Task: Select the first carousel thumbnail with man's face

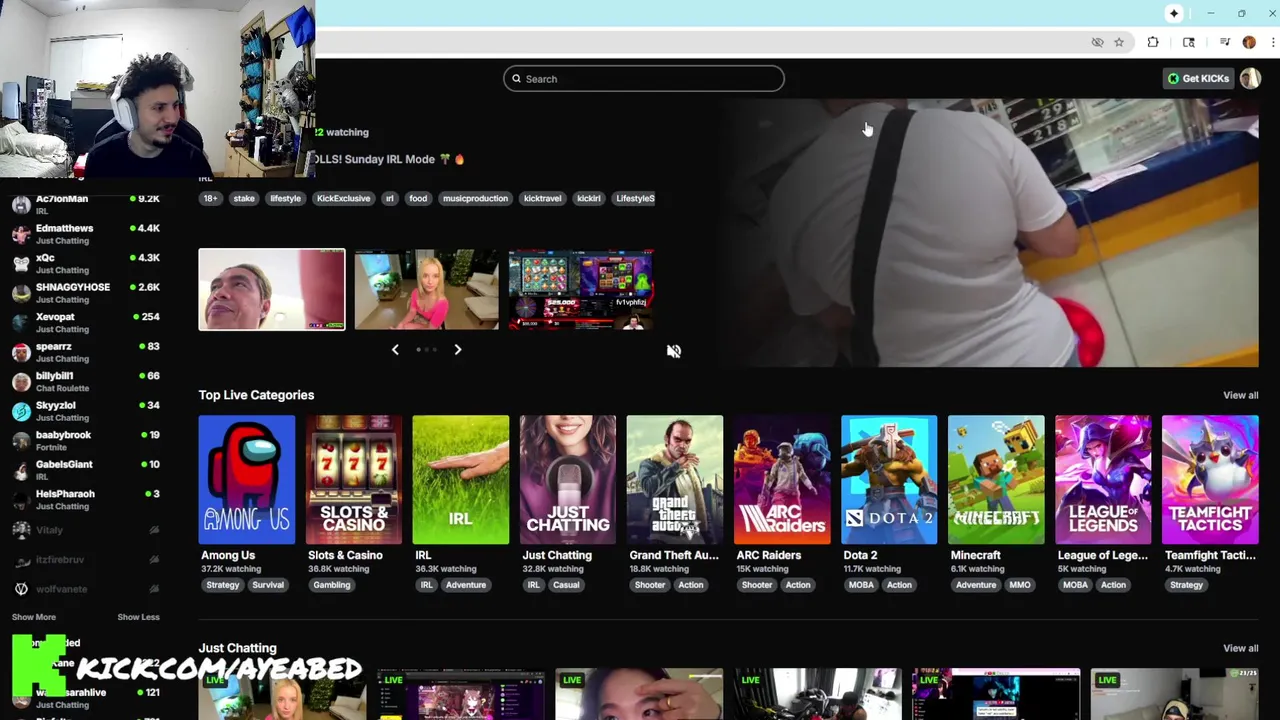Action: point(272,289)
